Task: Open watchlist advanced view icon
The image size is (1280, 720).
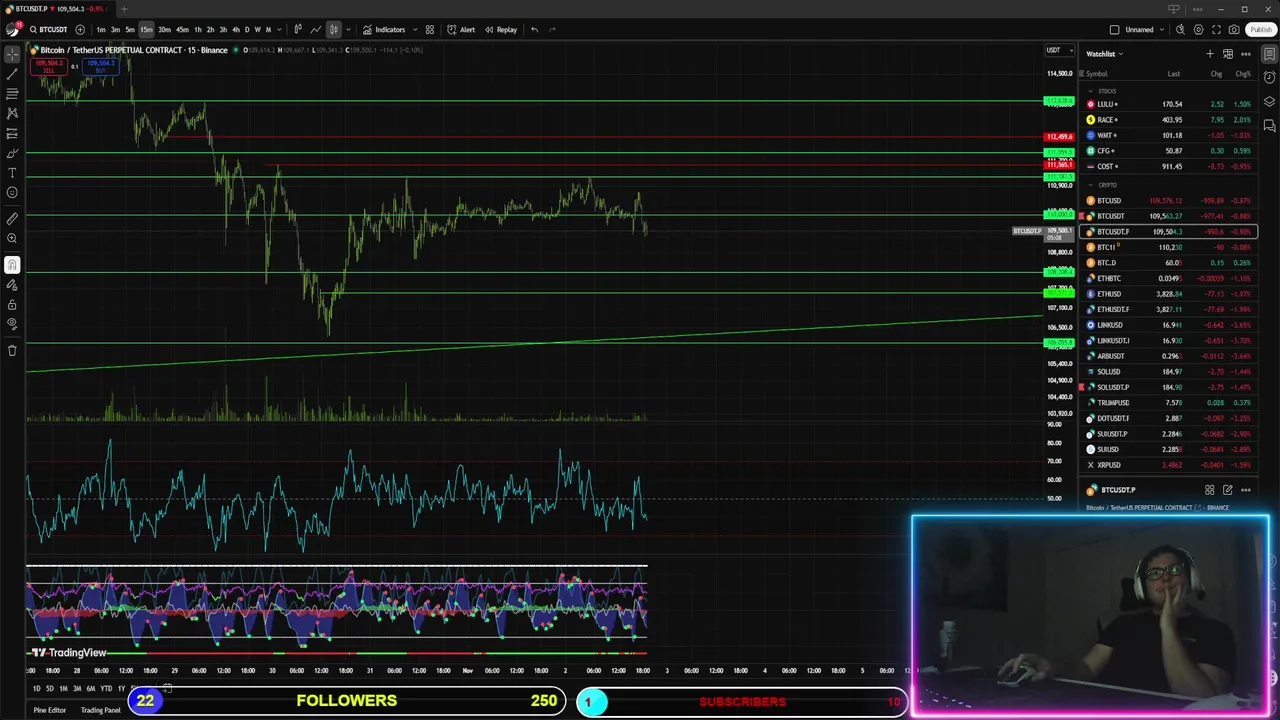Action: point(1228,54)
